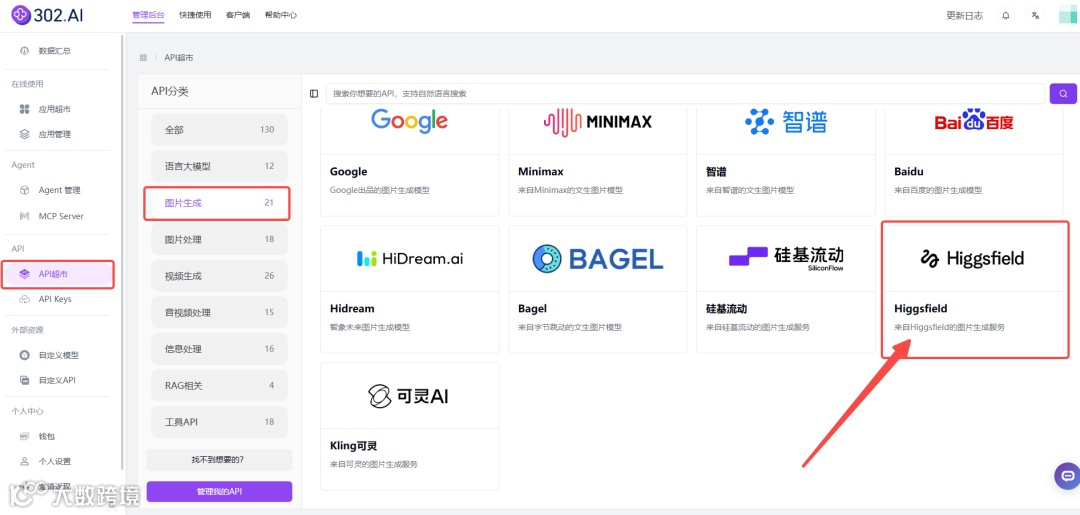Open the 硅基流动 card
Viewport: 1080px width, 515px height.
pyautogui.click(x=786, y=289)
